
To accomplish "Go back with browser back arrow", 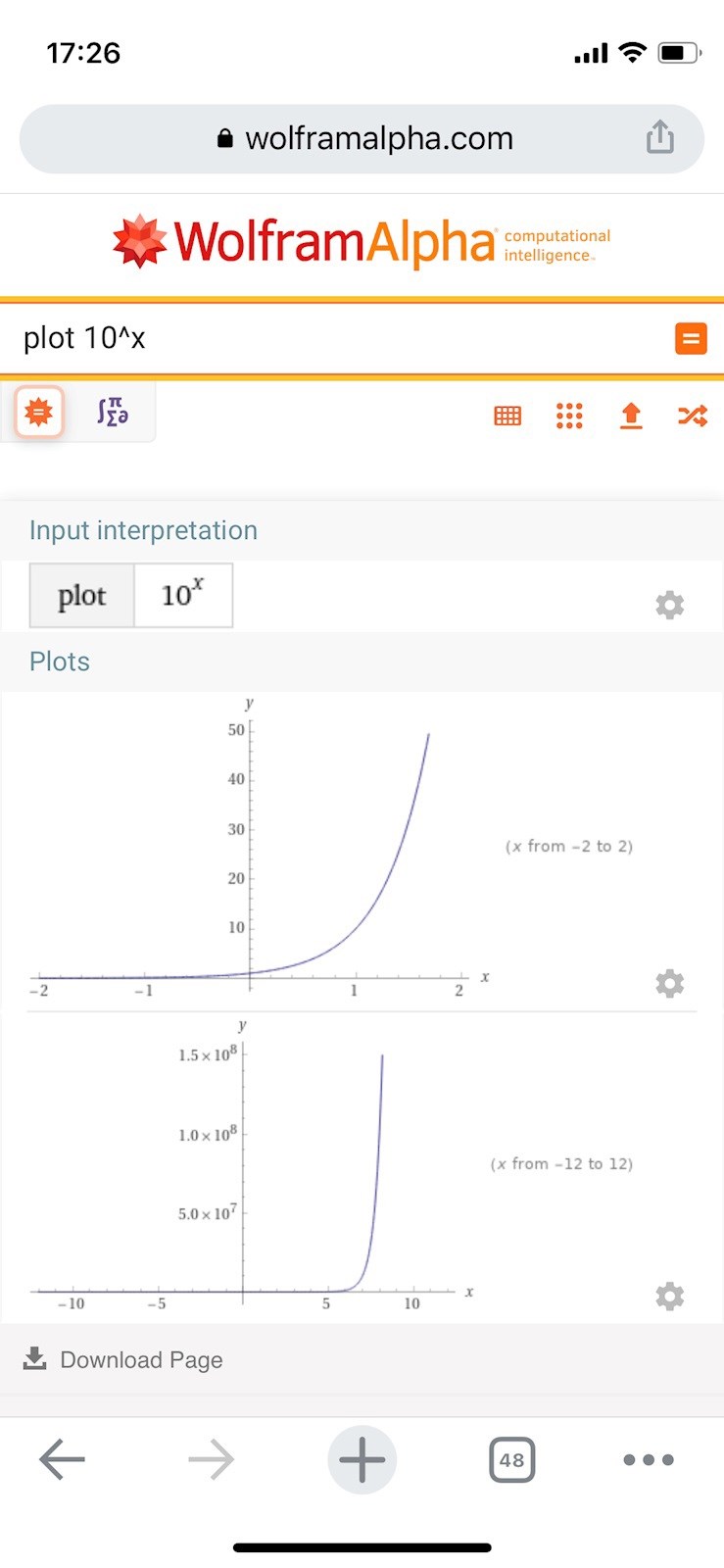I will tap(62, 1459).
